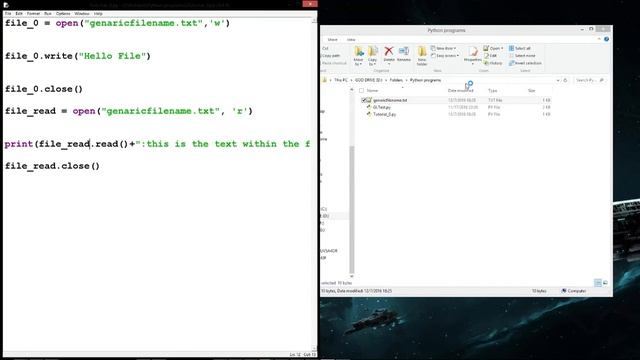Image resolution: width=640 pixels, height=360 pixels.
Task: Open the Edit menu in IDLE
Action: [19, 13]
